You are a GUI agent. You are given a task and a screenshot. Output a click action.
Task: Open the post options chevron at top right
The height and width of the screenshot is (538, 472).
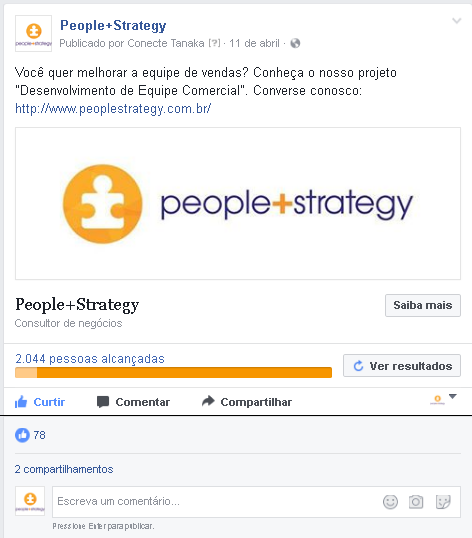(x=456, y=21)
